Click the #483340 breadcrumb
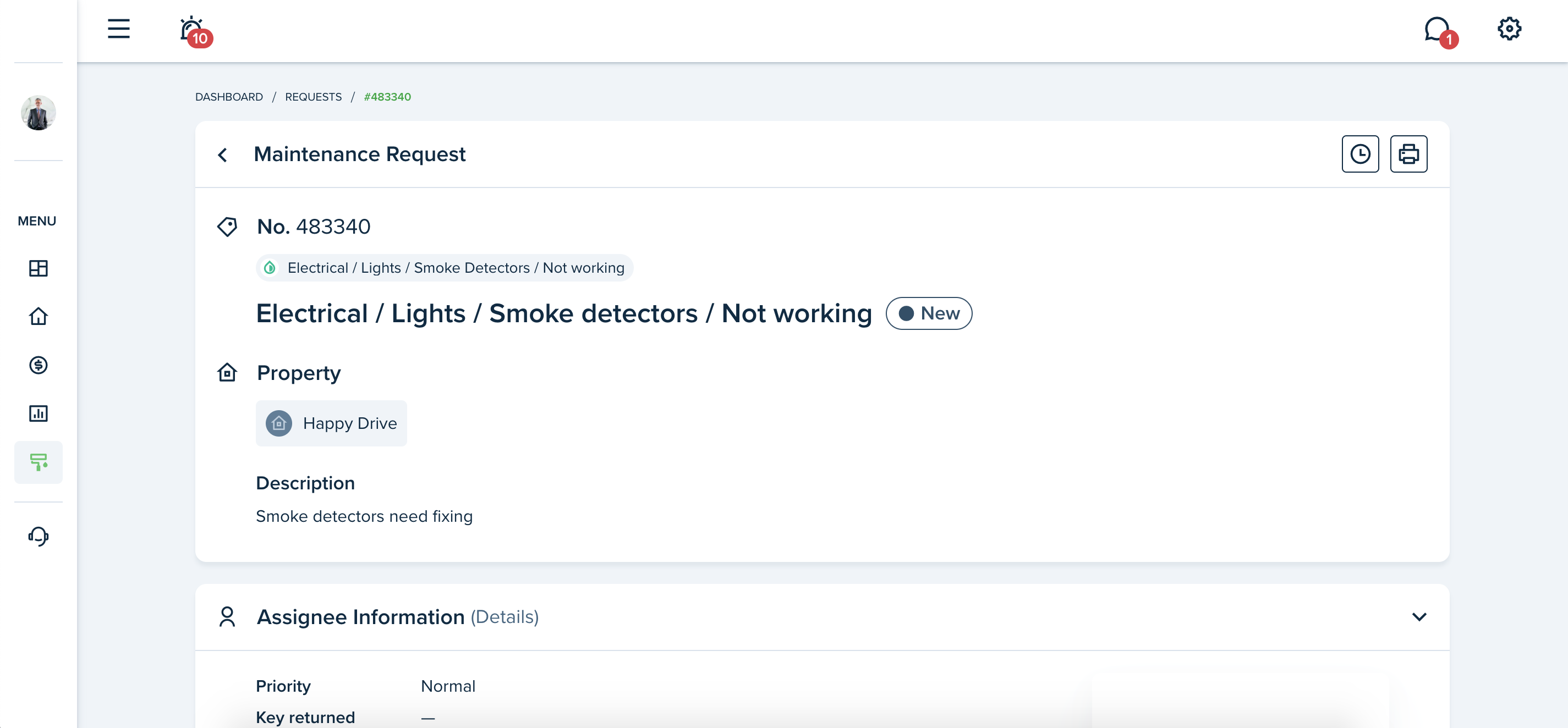 387,97
